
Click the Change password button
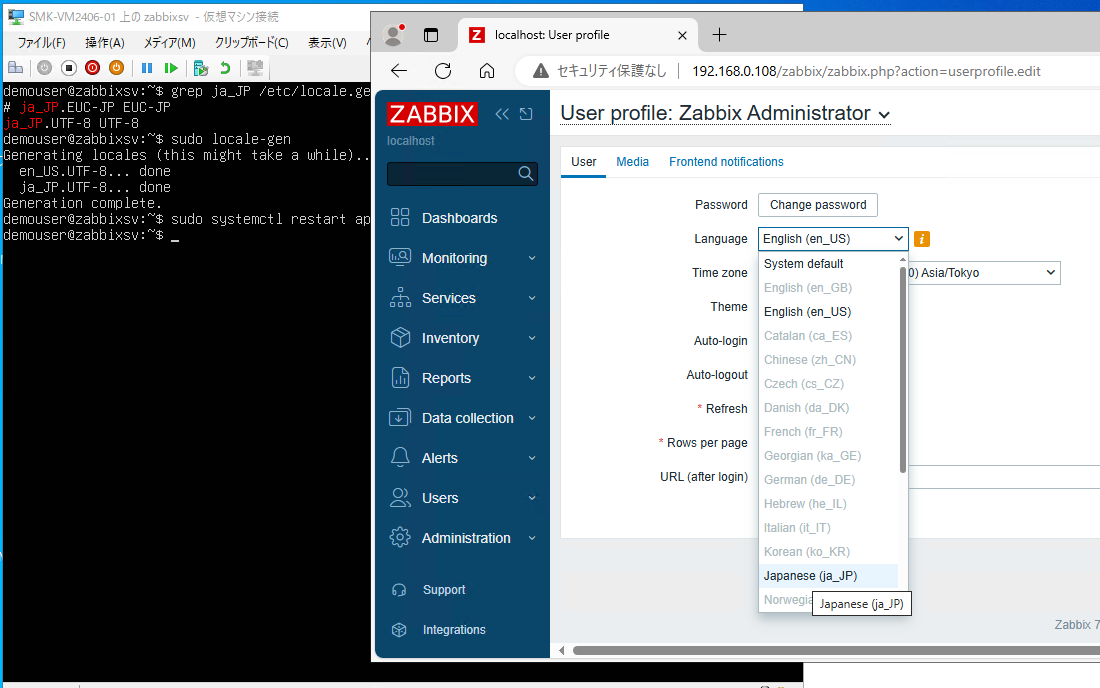pos(817,205)
